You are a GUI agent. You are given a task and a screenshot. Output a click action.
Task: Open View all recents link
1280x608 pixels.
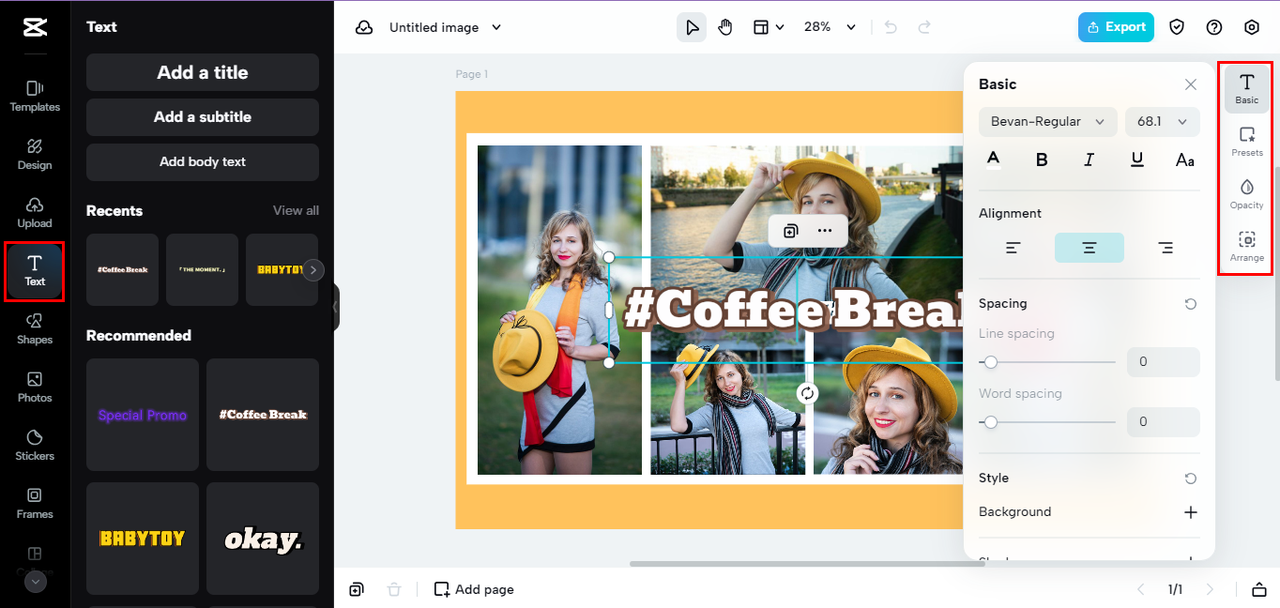point(296,210)
